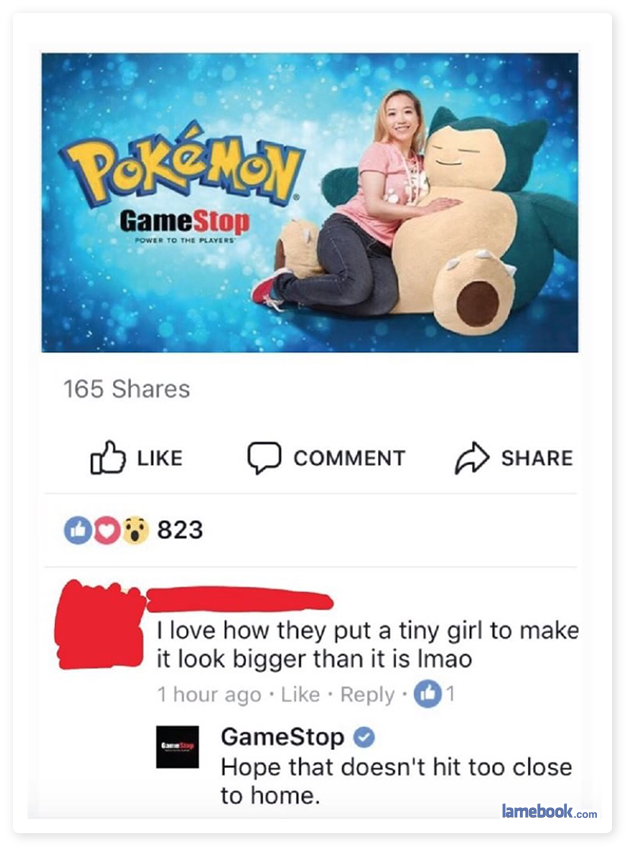Reply to the tiny girl comment
630x851 pixels.
click(x=367, y=695)
